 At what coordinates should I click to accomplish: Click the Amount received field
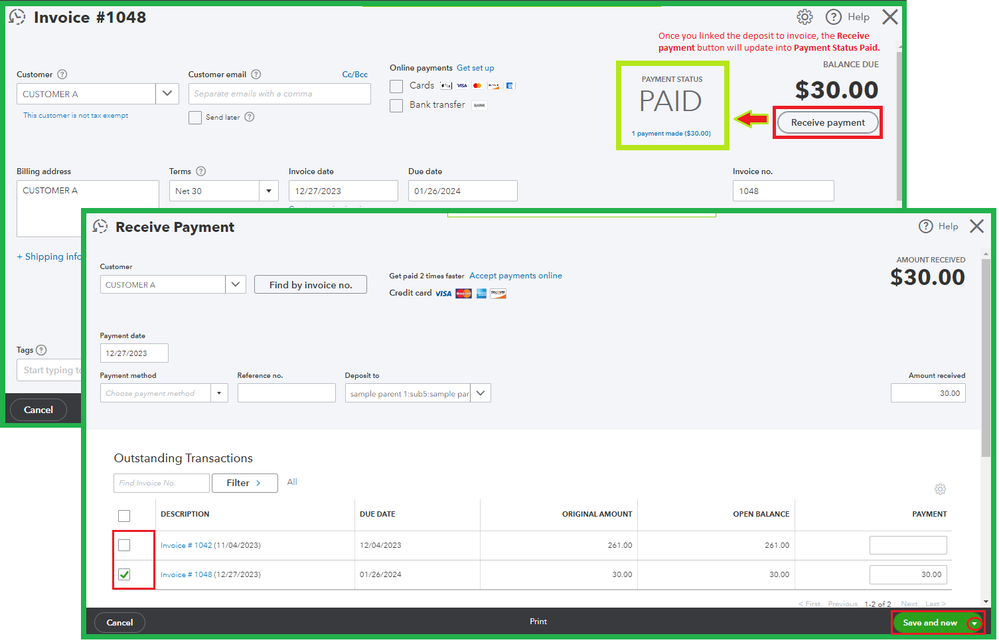tap(928, 393)
